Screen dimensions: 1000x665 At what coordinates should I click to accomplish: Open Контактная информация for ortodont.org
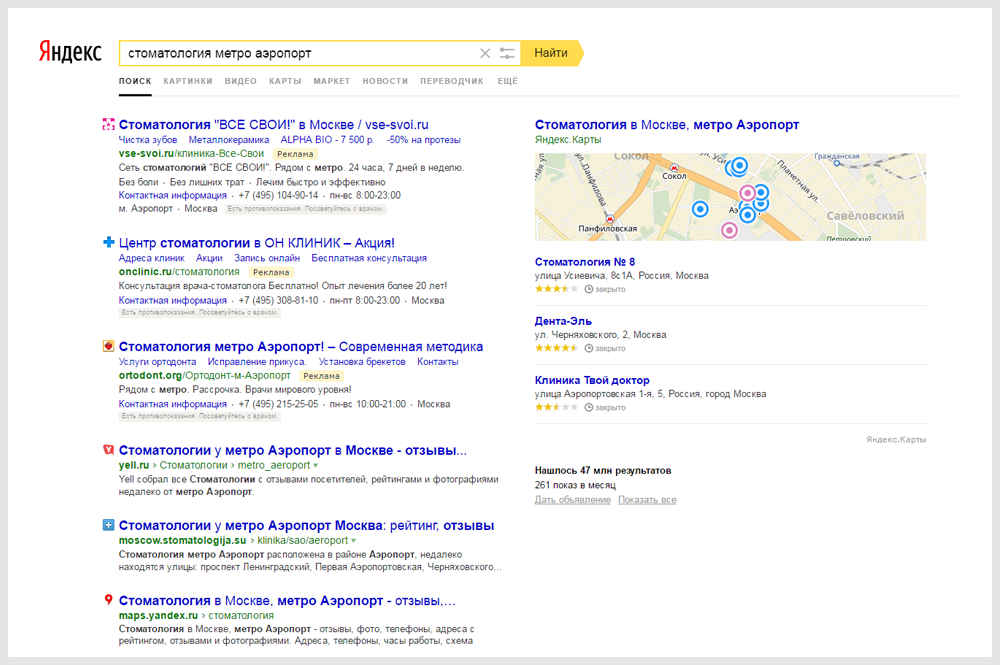pyautogui.click(x=173, y=404)
